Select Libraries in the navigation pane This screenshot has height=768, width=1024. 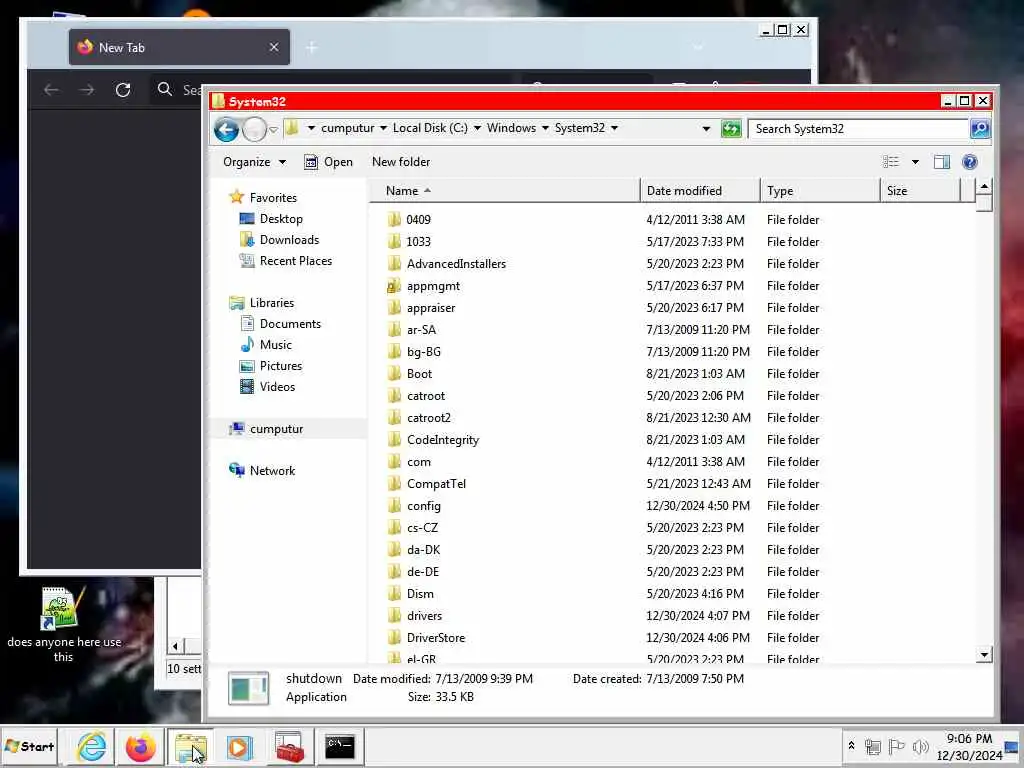(x=272, y=302)
